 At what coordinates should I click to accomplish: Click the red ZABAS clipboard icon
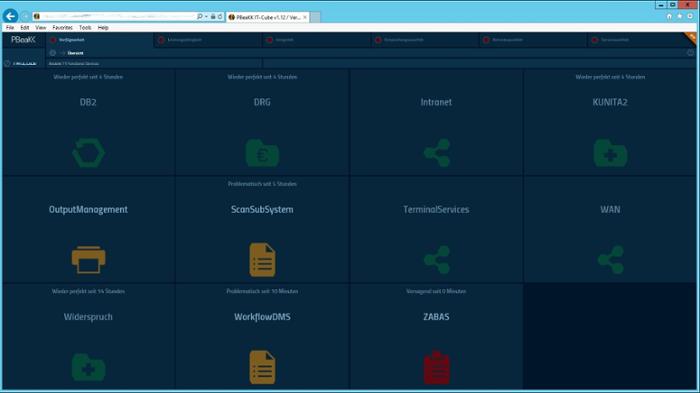pos(437,368)
